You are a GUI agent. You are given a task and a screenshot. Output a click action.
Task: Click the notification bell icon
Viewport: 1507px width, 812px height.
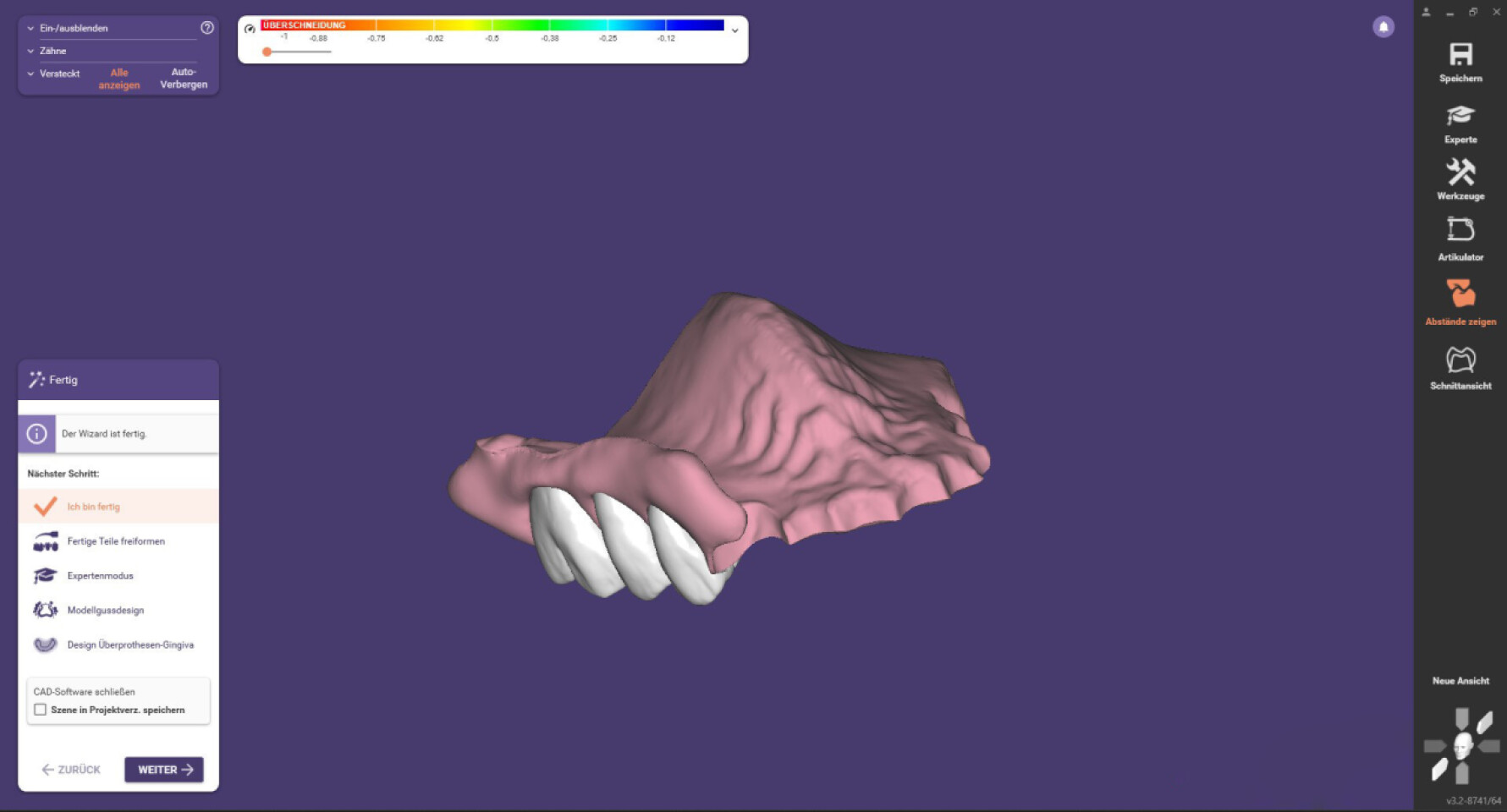1383,27
